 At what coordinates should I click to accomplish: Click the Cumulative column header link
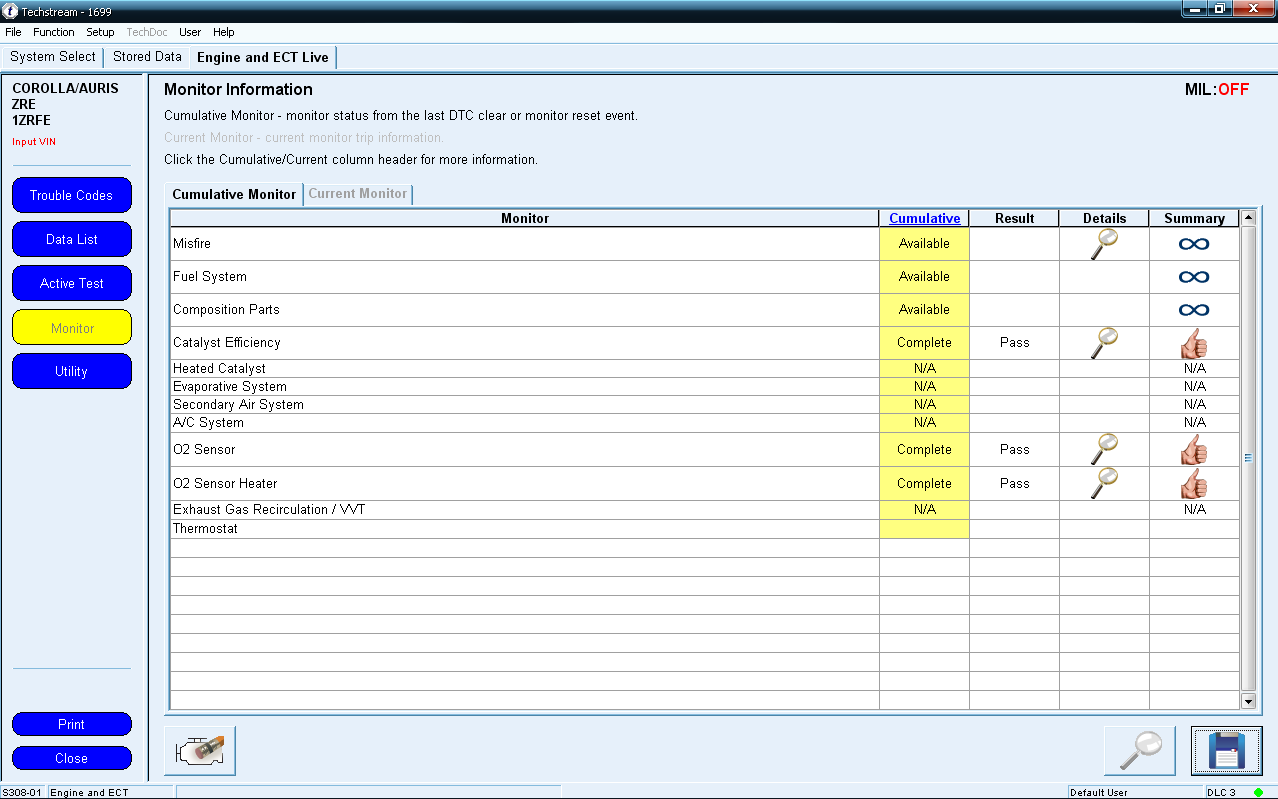tap(925, 218)
